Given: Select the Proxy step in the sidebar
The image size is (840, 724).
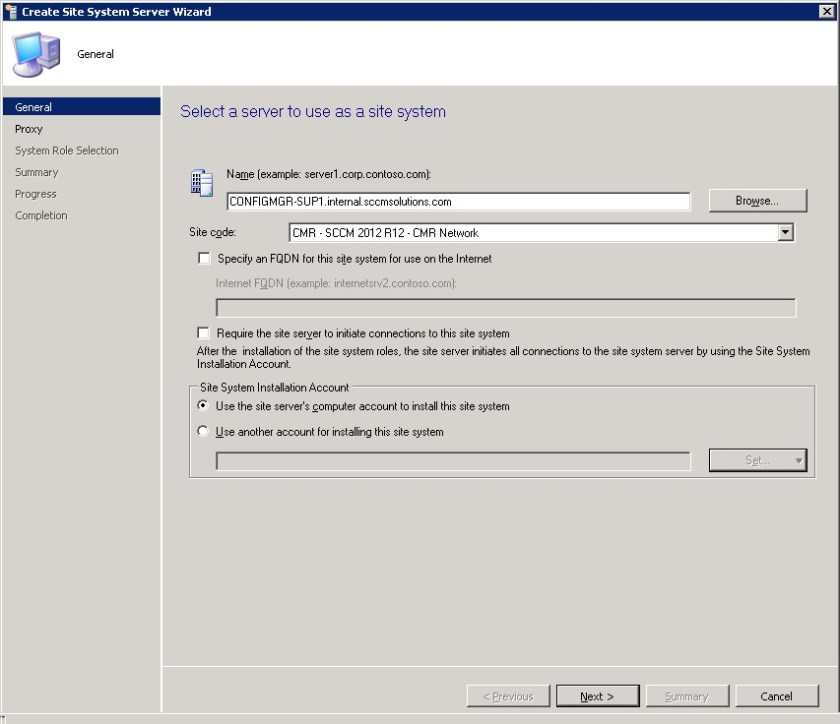Looking at the screenshot, I should (29, 128).
